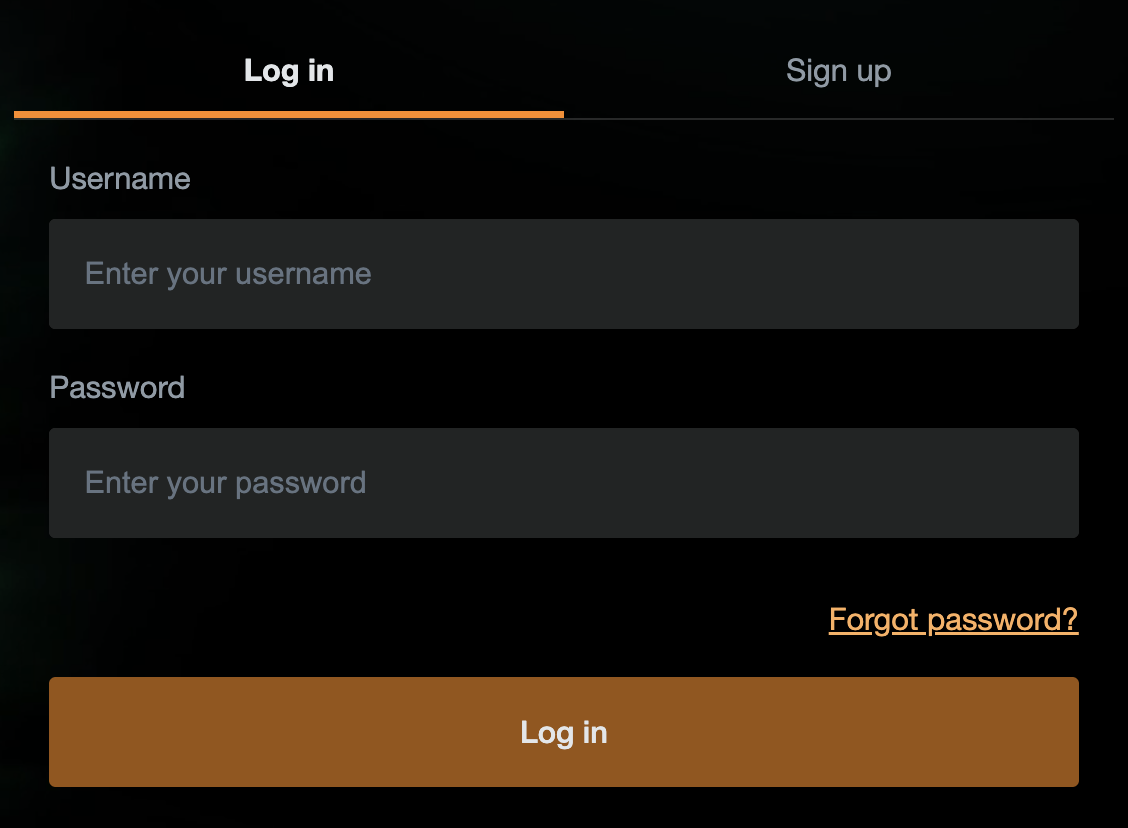
Task: Submit the form with the Log in button
Action: click(564, 732)
